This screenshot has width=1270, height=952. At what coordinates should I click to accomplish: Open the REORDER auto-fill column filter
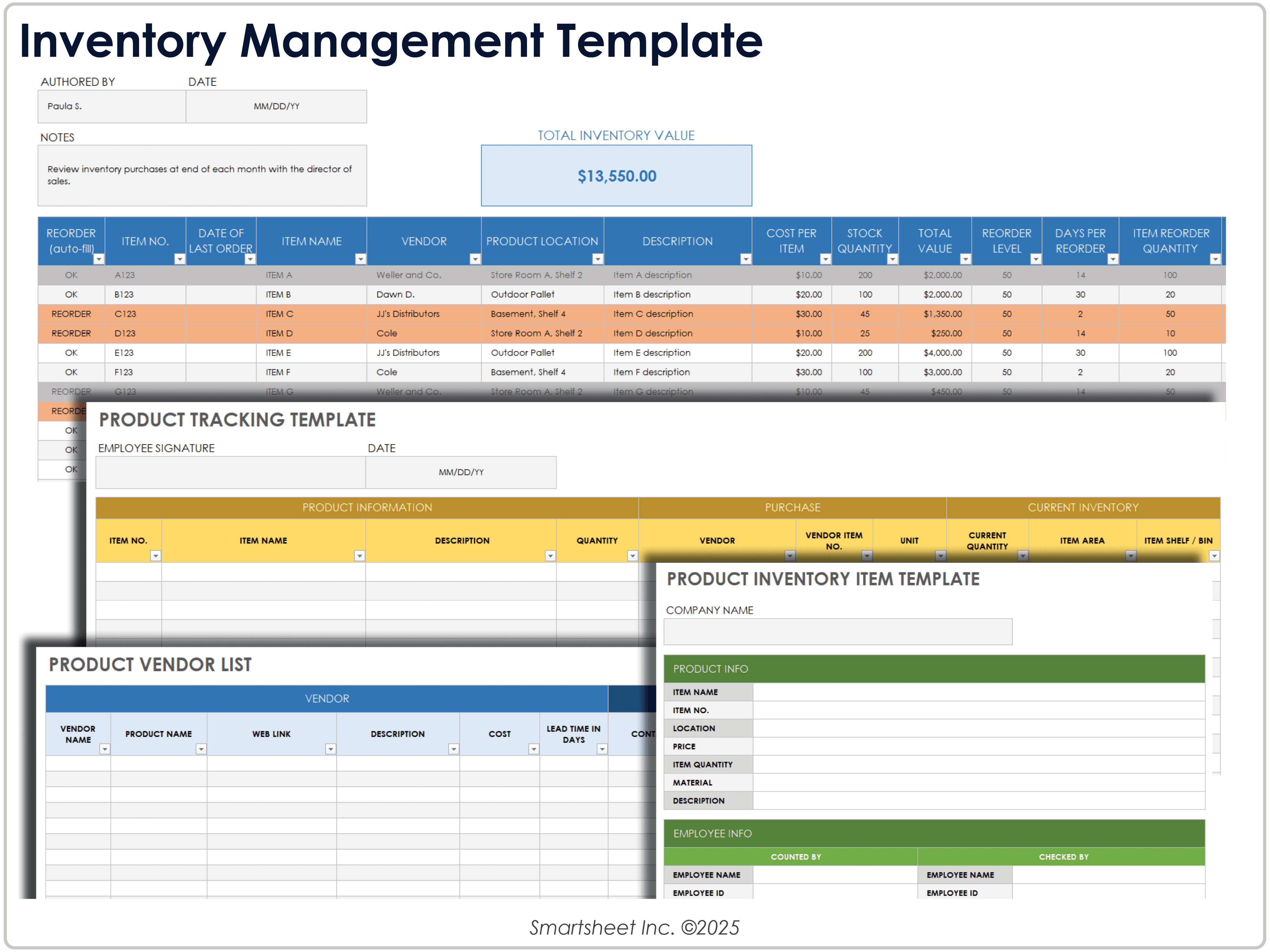pos(99,260)
